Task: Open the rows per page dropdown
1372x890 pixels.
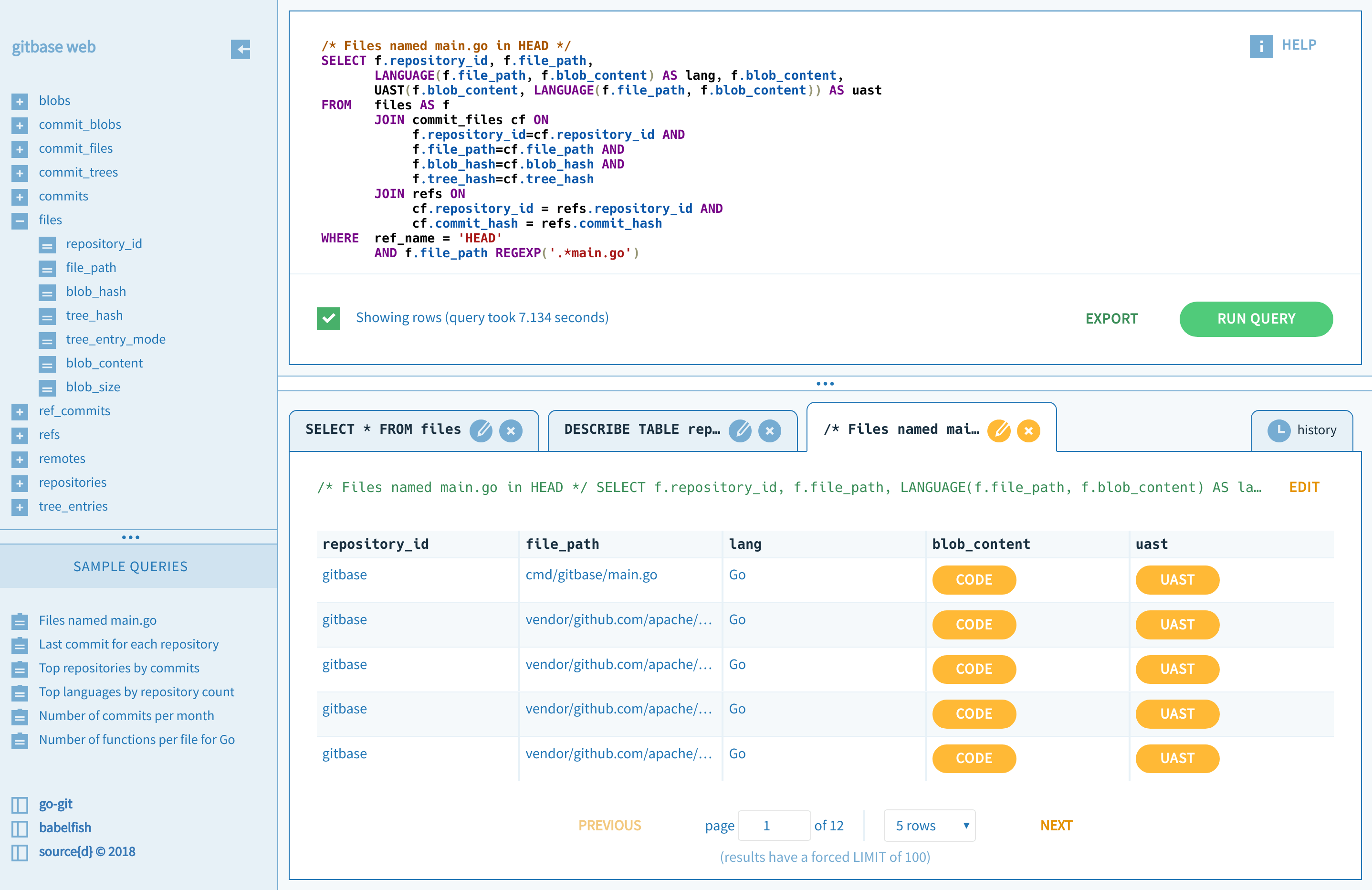Action: (x=929, y=826)
